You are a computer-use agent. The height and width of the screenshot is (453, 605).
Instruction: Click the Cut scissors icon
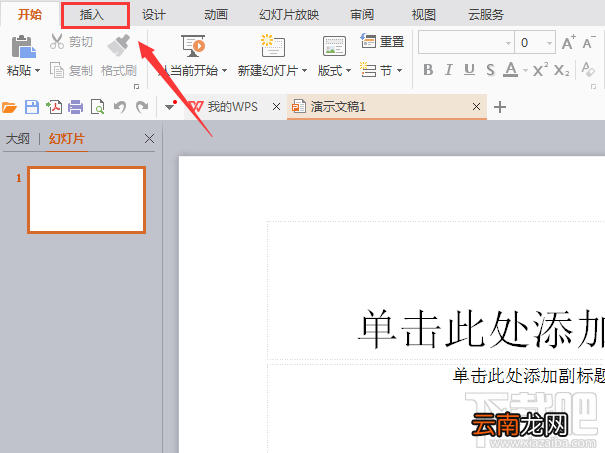point(57,41)
